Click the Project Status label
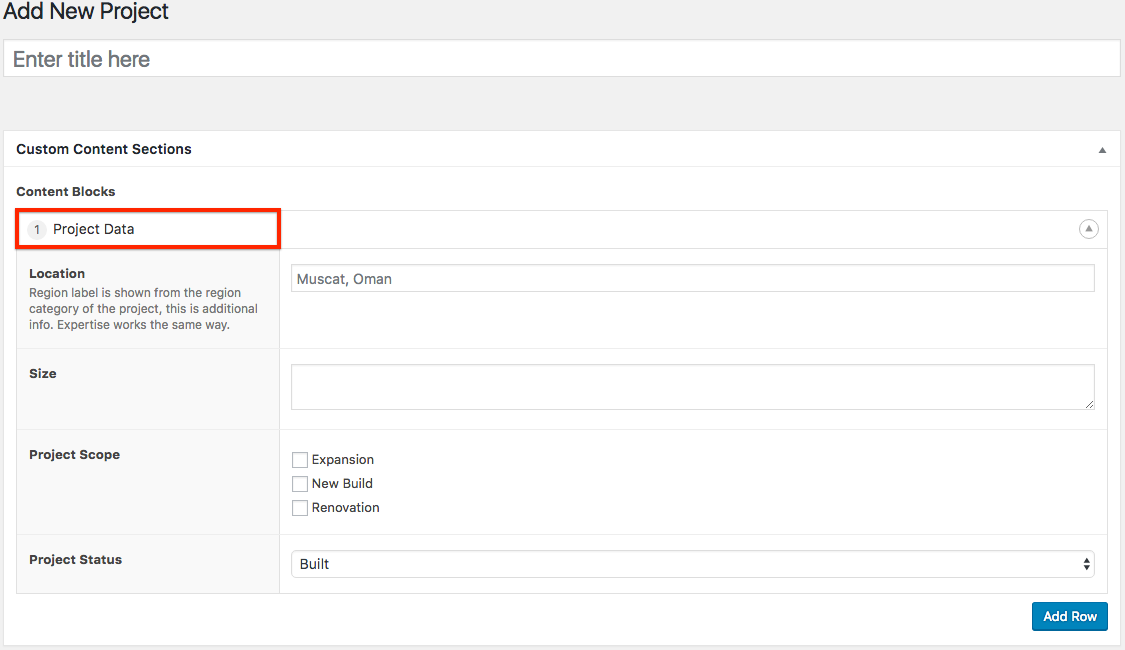The width and height of the screenshot is (1125, 650). (75, 559)
